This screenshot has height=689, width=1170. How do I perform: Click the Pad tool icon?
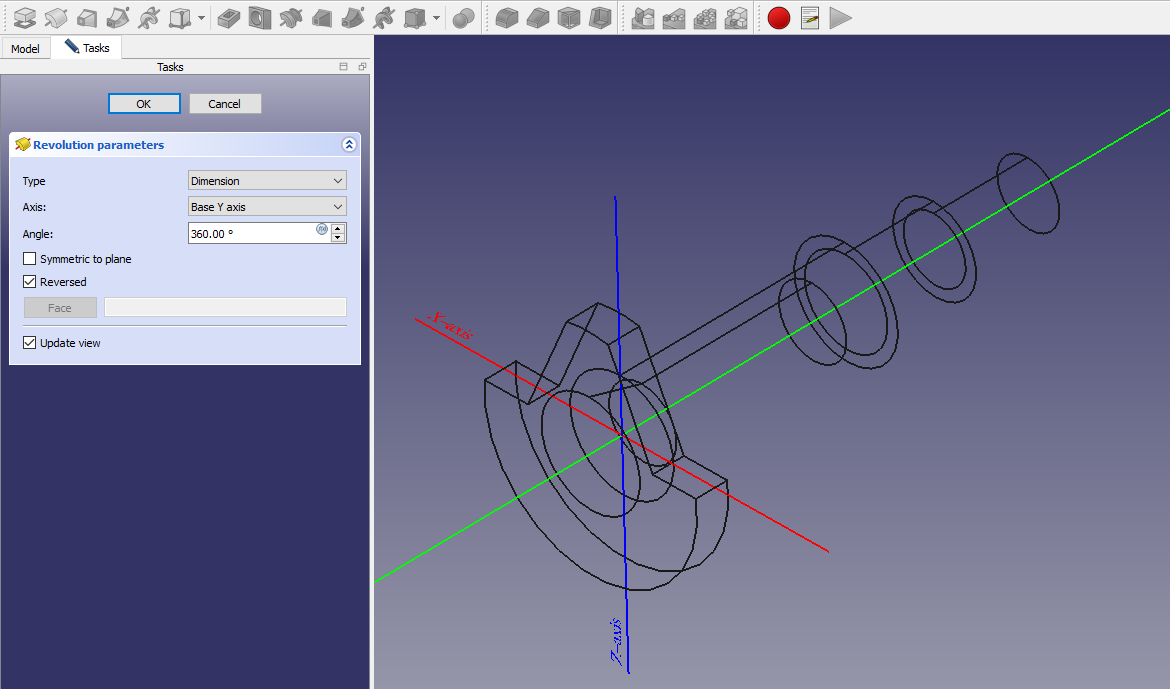click(26, 18)
